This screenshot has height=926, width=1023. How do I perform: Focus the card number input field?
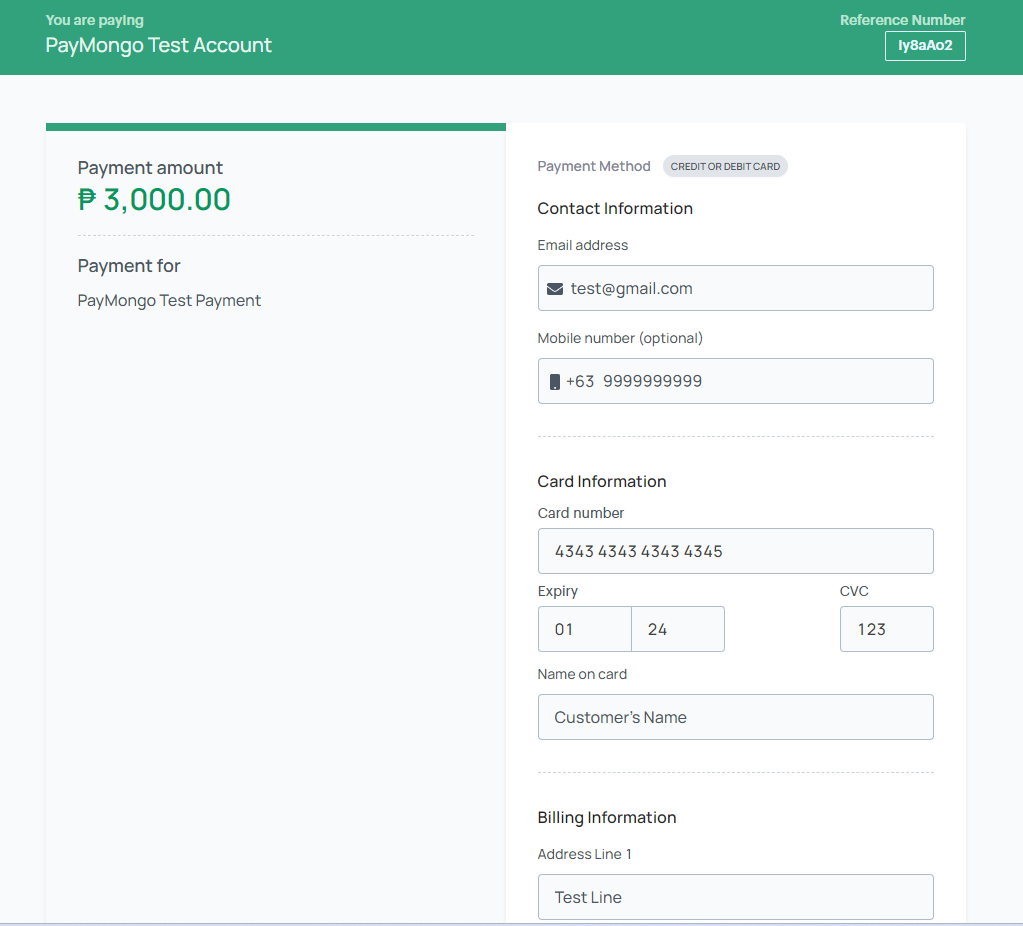735,551
